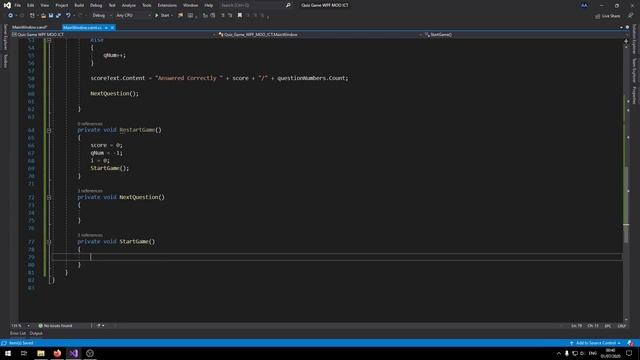Screen dimensions: 640x360
Task: Collapse the NextQuestion method outline
Action: 49,198
